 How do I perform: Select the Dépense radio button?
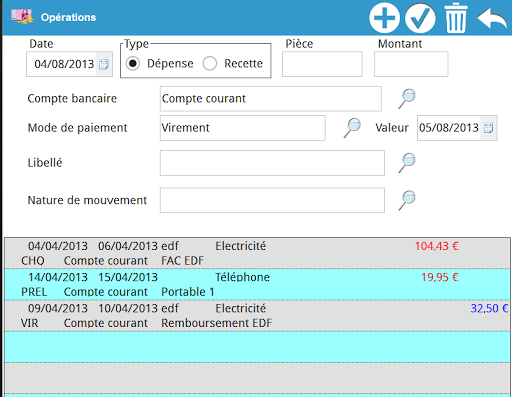click(x=133, y=63)
